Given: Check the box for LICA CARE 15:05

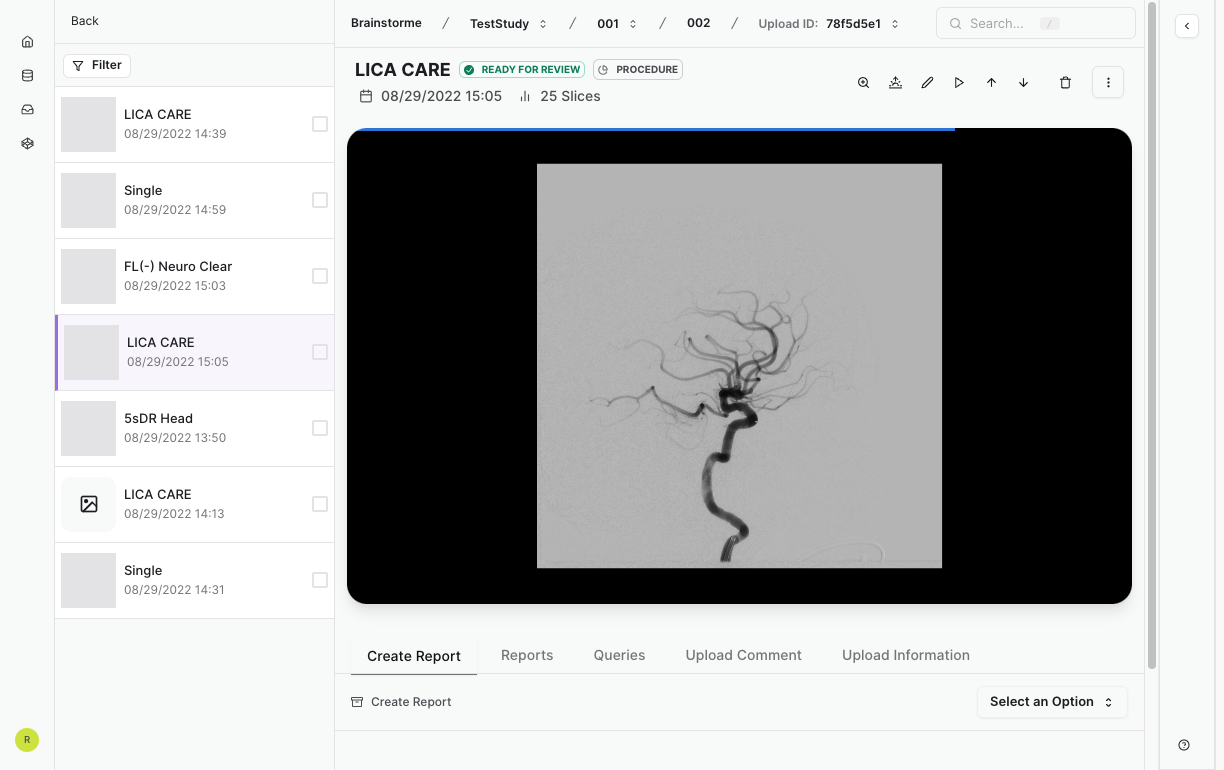Looking at the screenshot, I should [320, 352].
